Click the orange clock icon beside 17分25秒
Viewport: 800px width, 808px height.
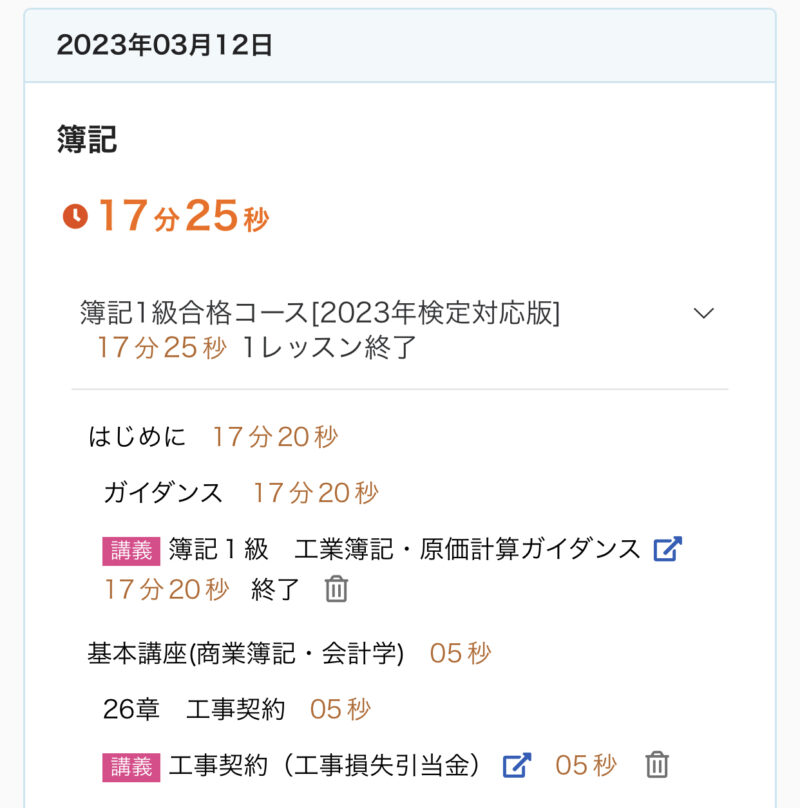[75, 216]
